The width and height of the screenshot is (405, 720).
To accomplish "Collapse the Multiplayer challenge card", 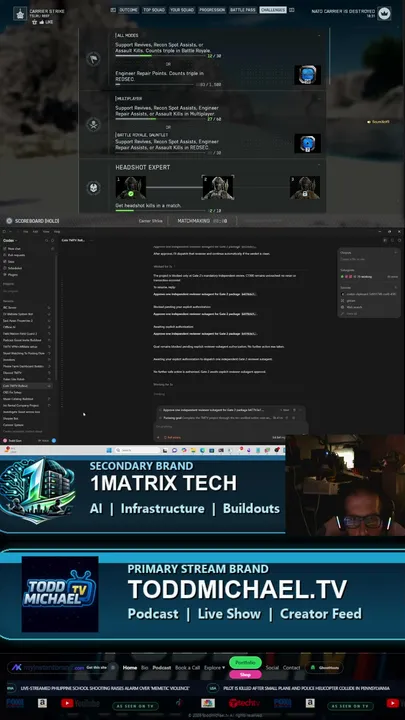I will point(319,99).
